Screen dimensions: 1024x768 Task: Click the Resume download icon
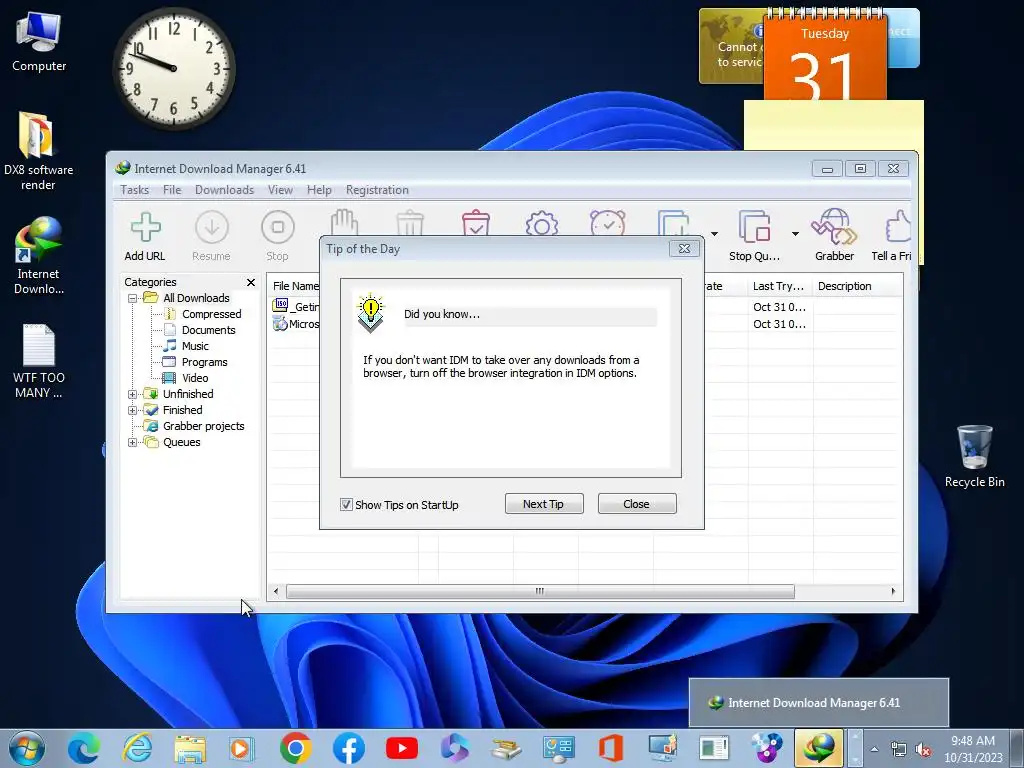click(x=212, y=236)
